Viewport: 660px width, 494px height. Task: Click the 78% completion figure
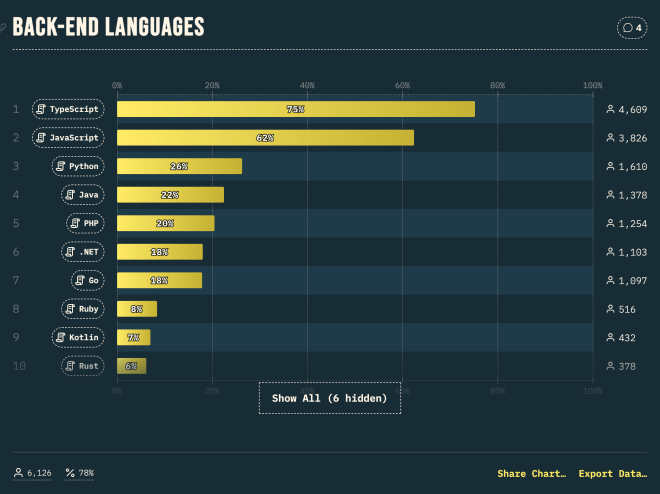(x=80, y=473)
